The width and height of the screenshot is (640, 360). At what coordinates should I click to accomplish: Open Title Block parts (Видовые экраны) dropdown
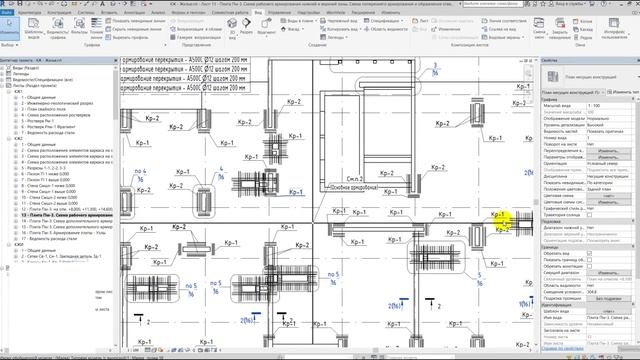click(x=503, y=37)
